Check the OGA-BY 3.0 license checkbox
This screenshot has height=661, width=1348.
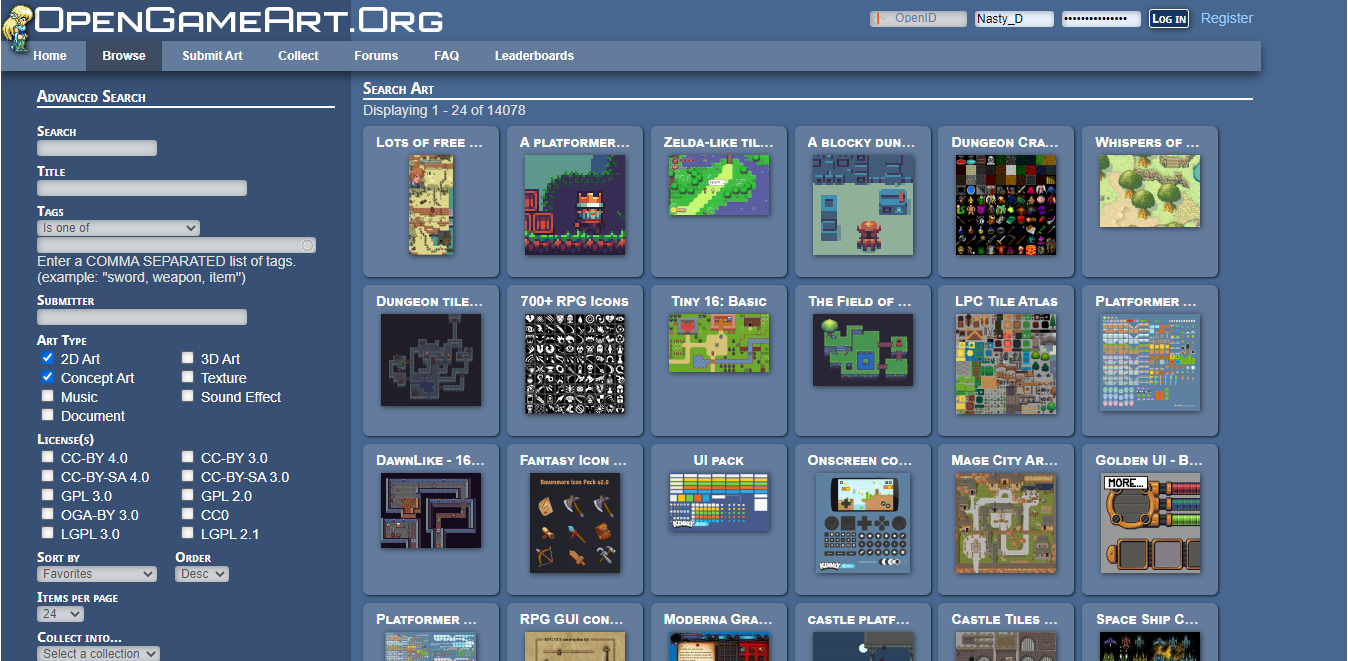(48, 514)
